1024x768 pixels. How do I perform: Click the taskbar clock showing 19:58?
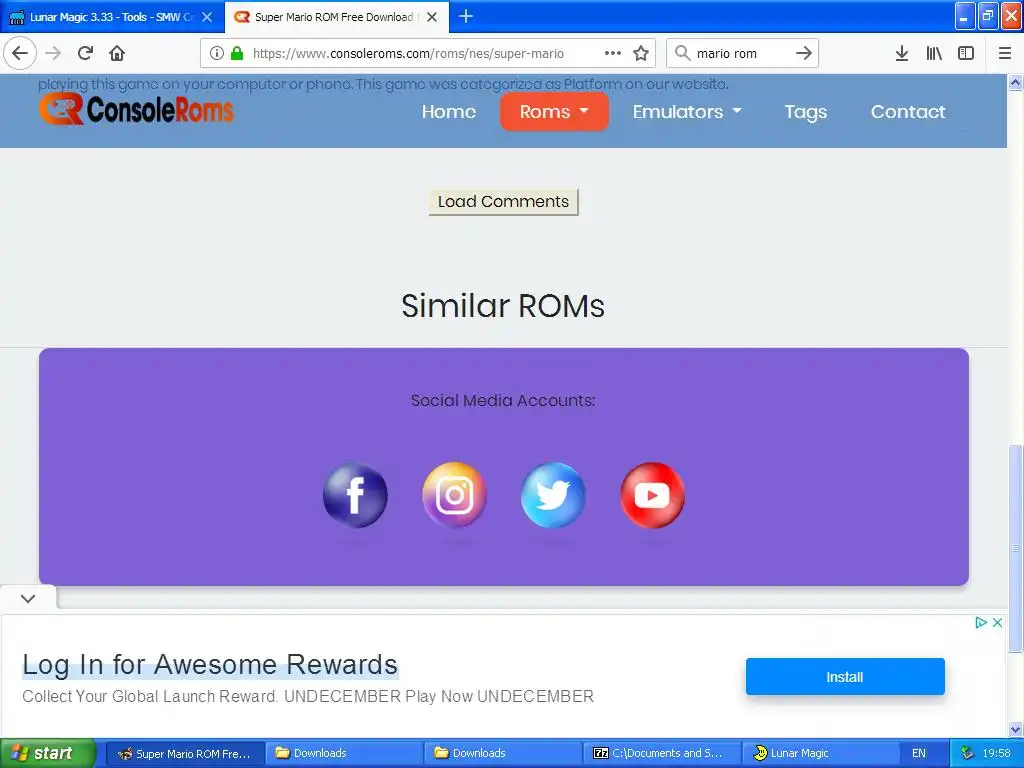click(997, 754)
